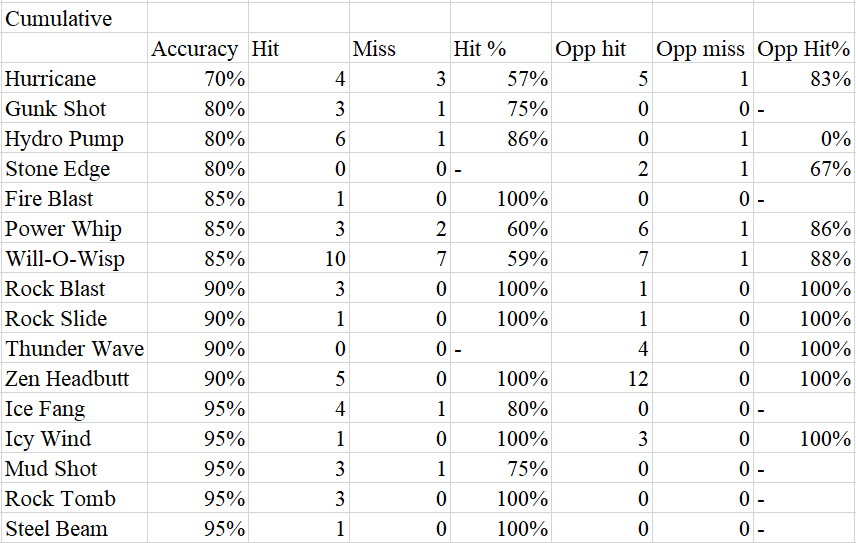856x543 pixels.
Task: Click the Opp Hit% header cell
Action: point(803,49)
